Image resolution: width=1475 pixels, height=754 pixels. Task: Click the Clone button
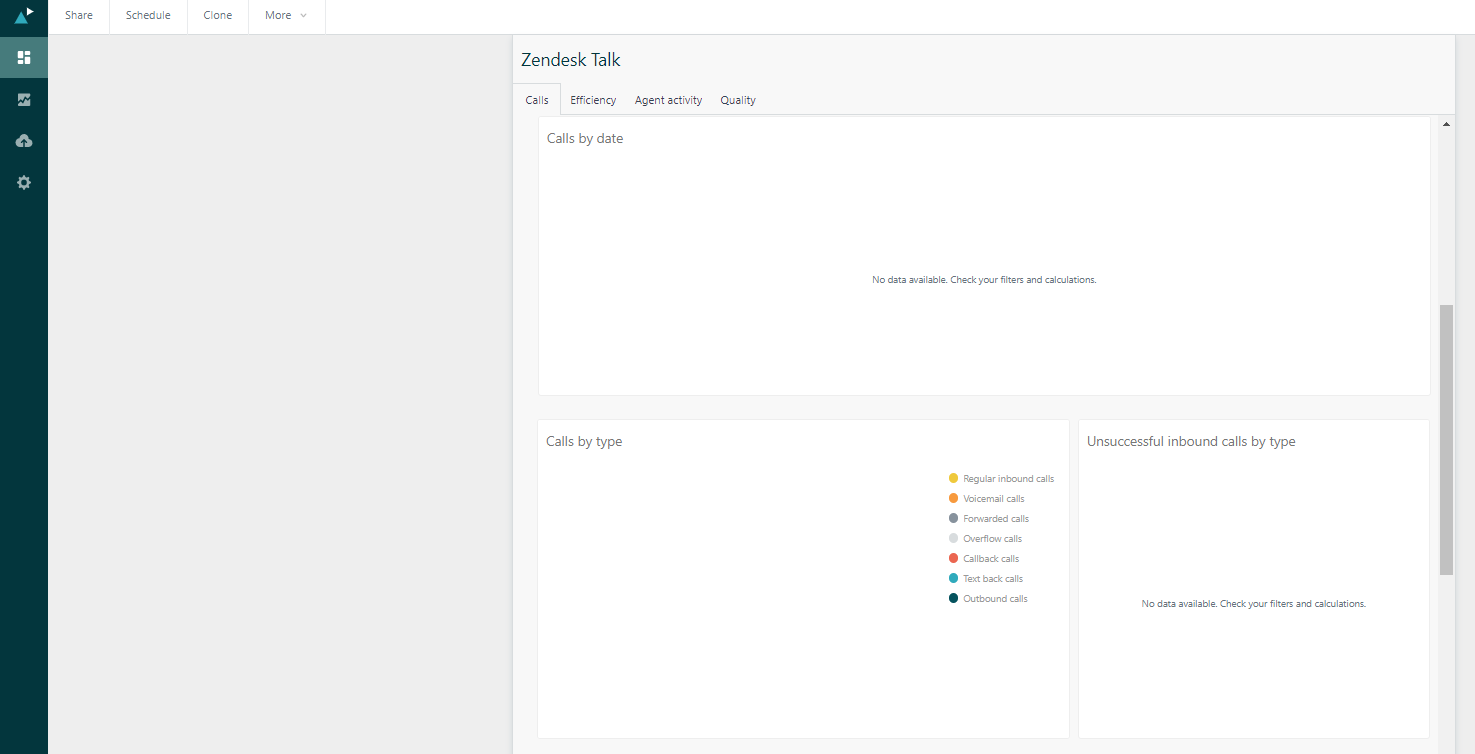pos(218,16)
